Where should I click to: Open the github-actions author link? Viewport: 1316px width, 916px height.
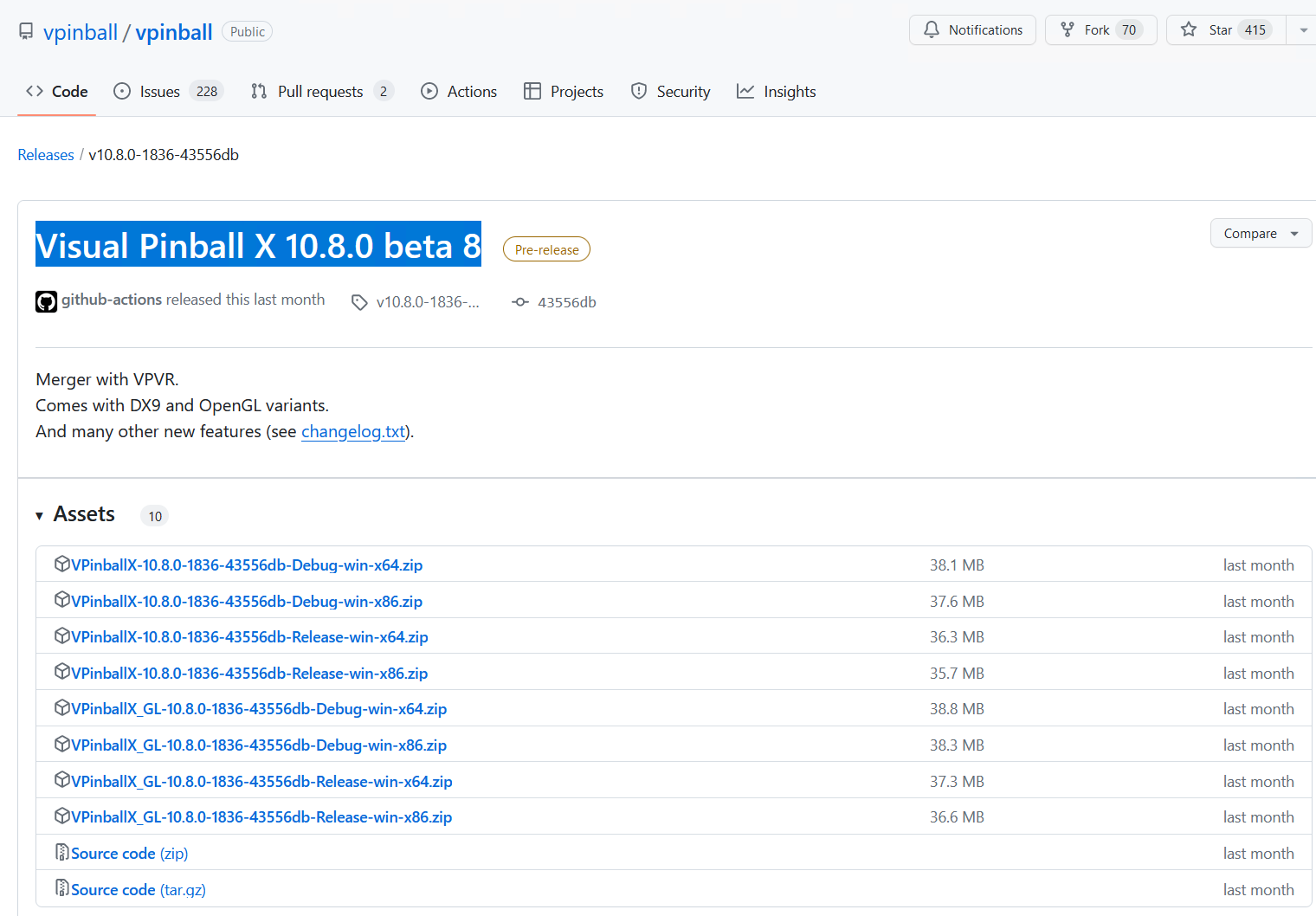[112, 300]
